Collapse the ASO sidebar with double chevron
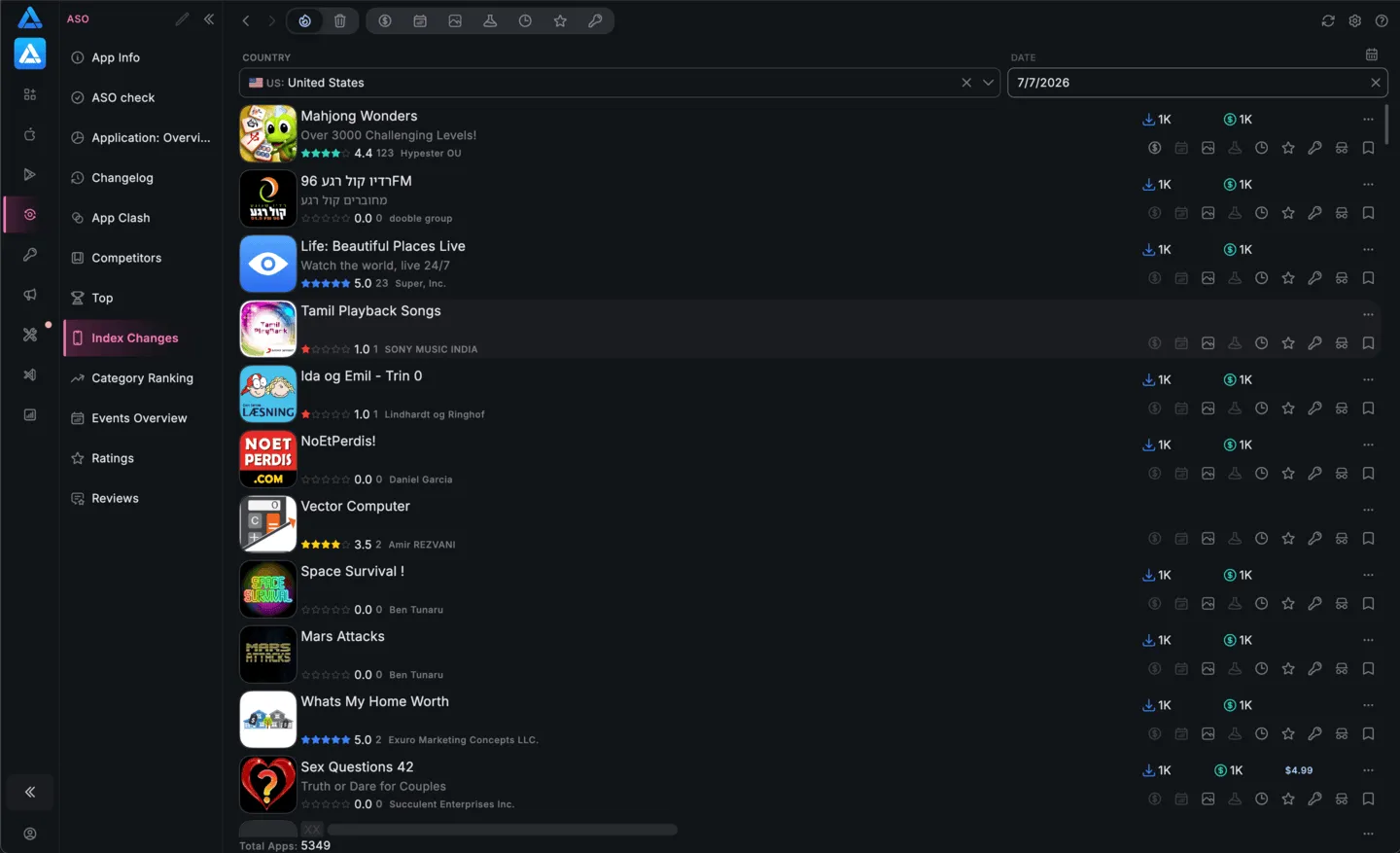 [x=209, y=18]
